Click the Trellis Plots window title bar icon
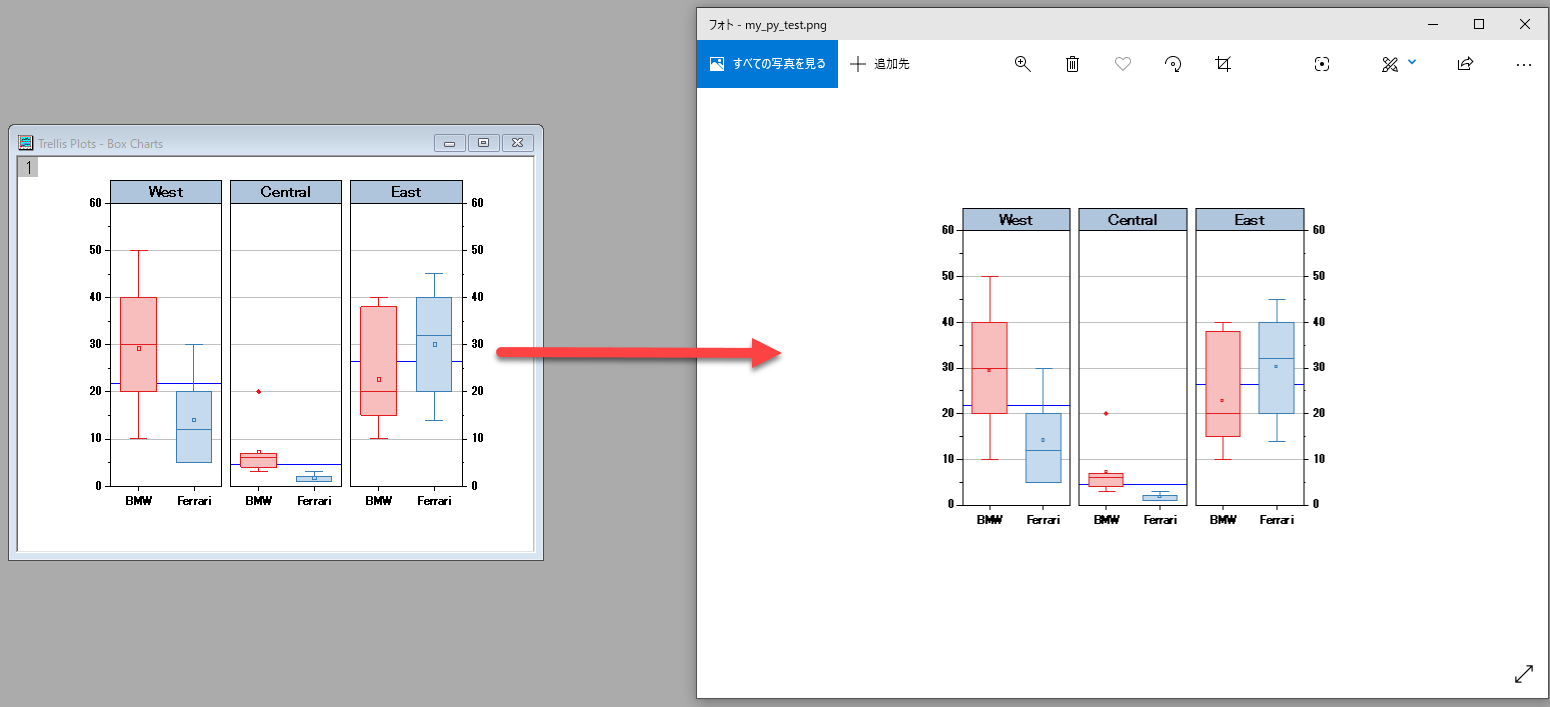Viewport: 1550px width, 707px height. tap(26, 143)
